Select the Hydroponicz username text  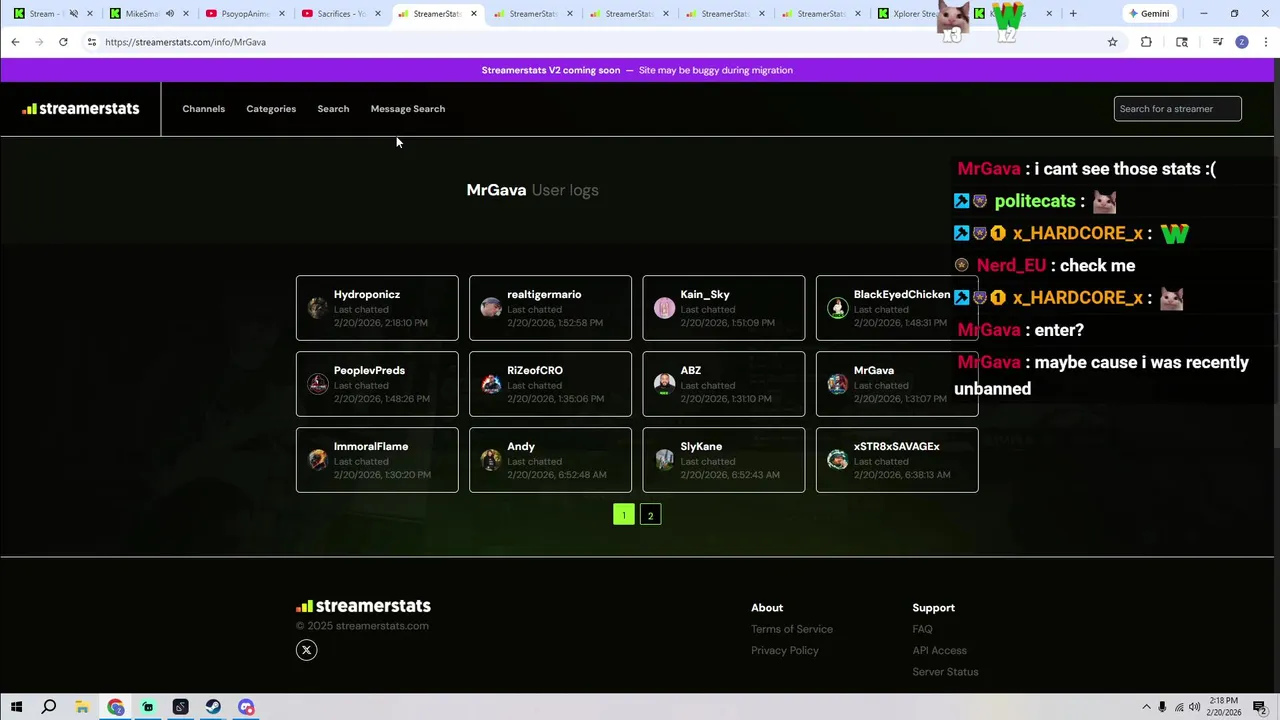[x=367, y=294]
